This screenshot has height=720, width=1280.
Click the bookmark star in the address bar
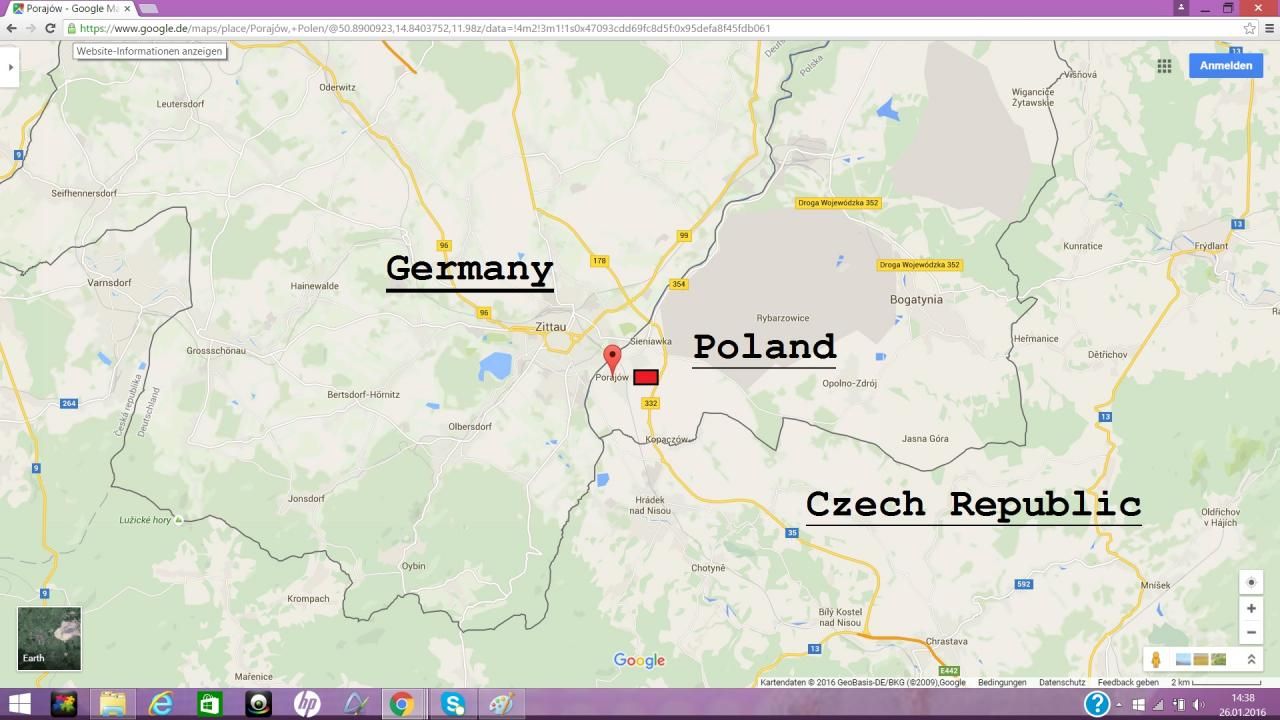(x=1249, y=28)
